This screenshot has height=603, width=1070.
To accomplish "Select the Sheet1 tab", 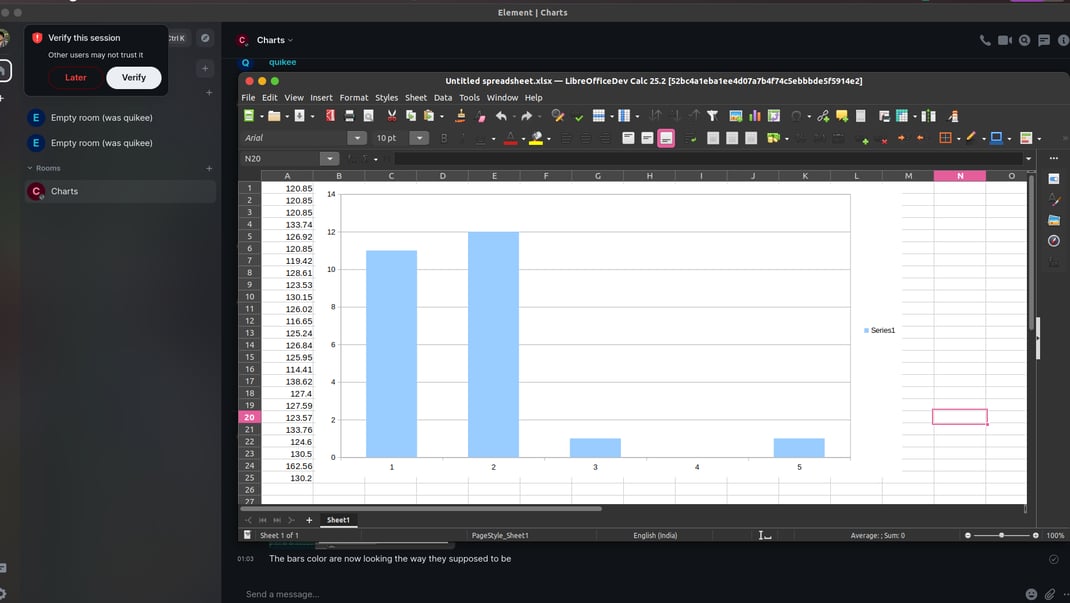I will [338, 520].
